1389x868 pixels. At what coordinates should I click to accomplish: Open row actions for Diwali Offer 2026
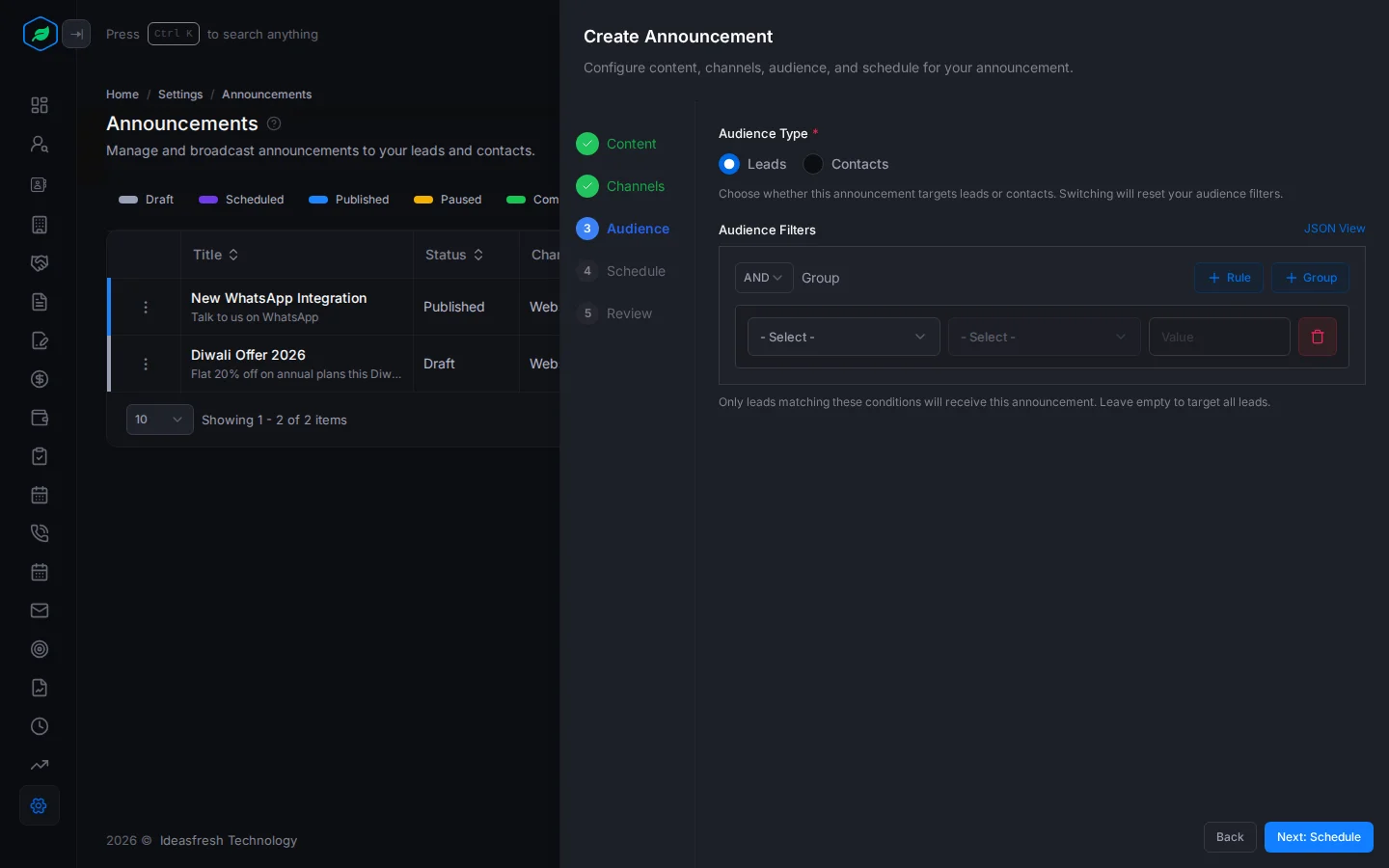point(146,364)
